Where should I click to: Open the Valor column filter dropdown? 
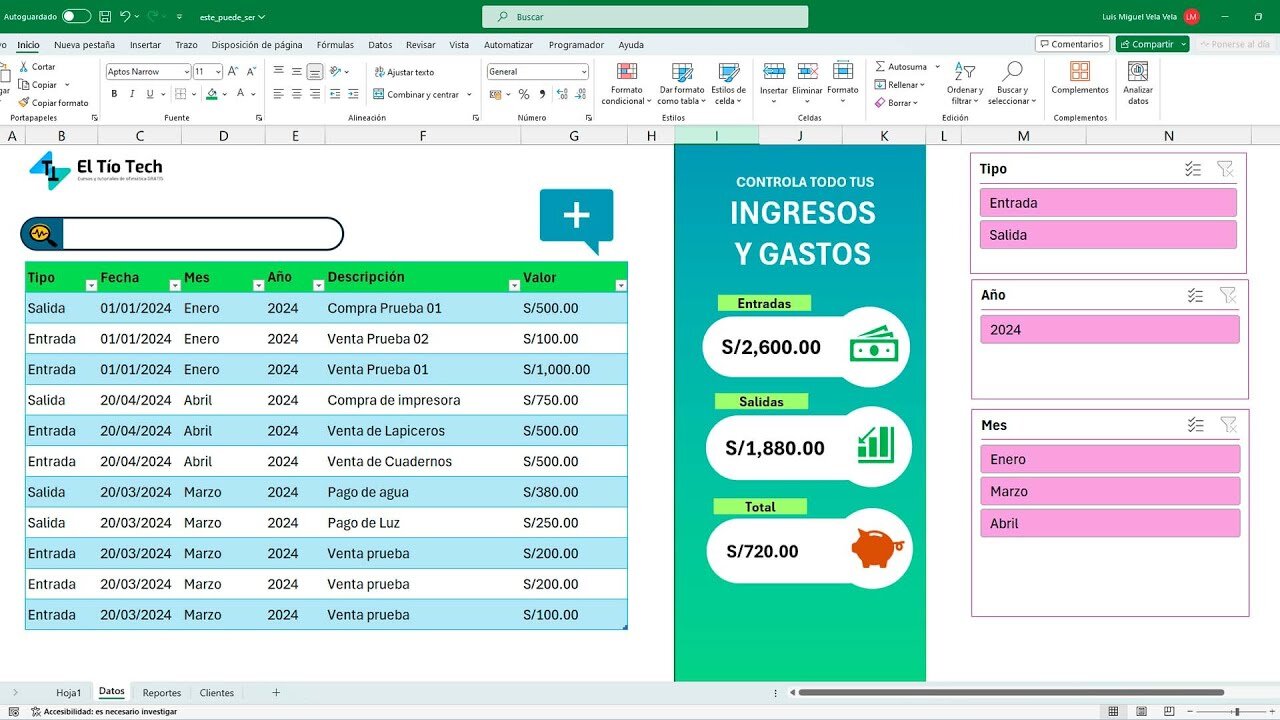pyautogui.click(x=620, y=286)
